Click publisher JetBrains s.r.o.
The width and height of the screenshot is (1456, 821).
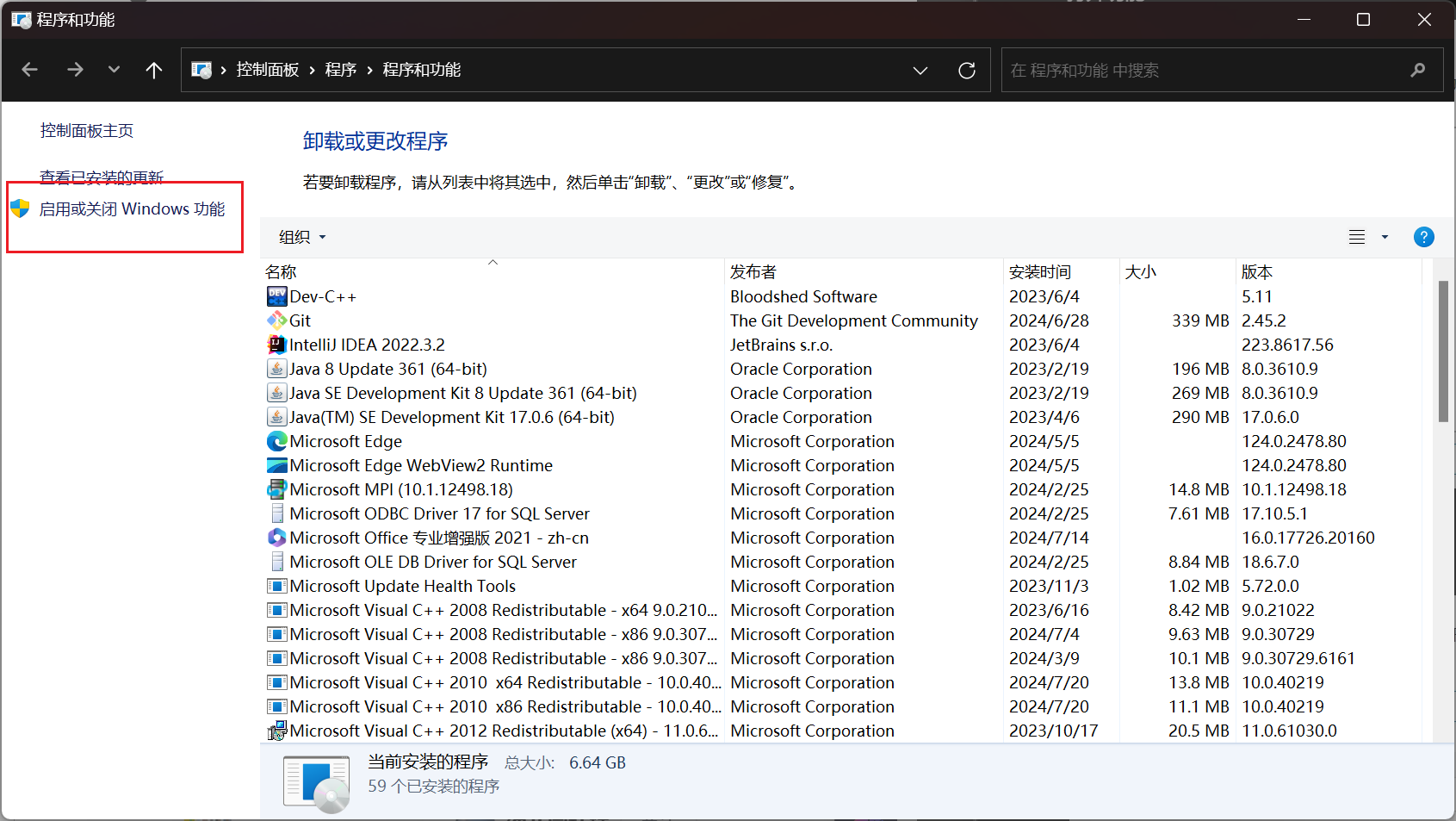pos(781,345)
